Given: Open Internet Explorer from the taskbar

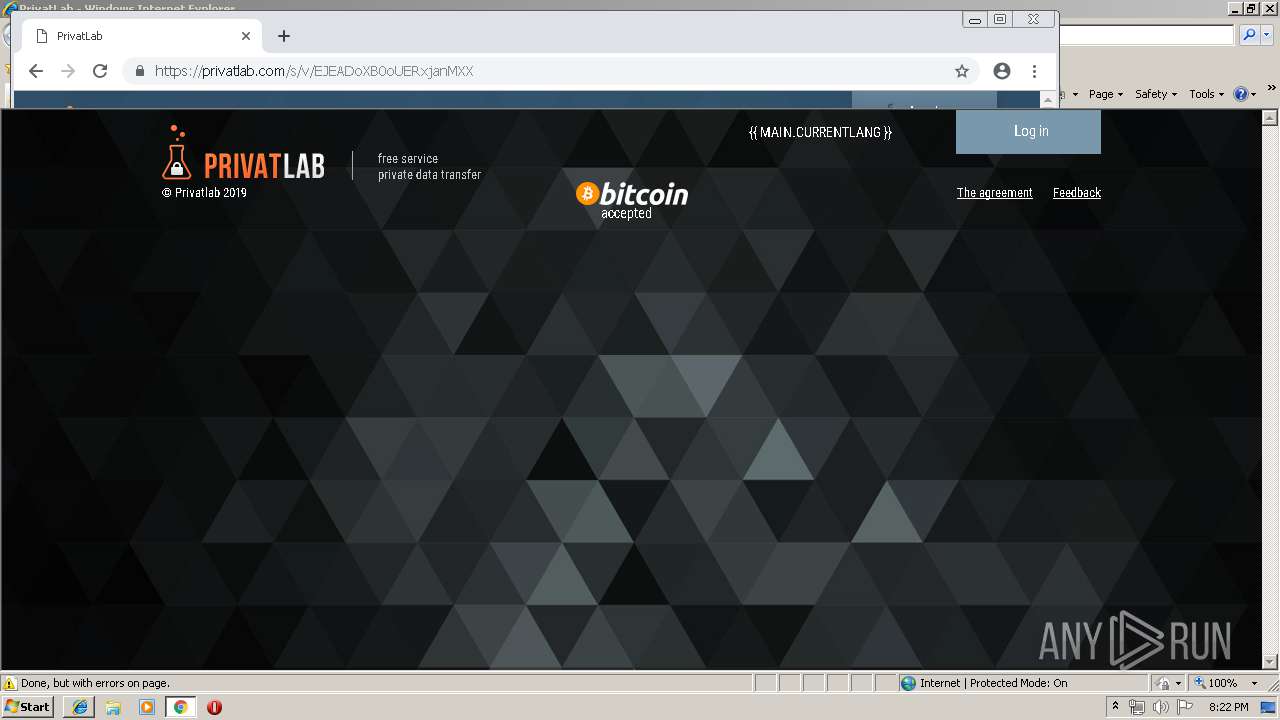Looking at the screenshot, I should point(79,707).
